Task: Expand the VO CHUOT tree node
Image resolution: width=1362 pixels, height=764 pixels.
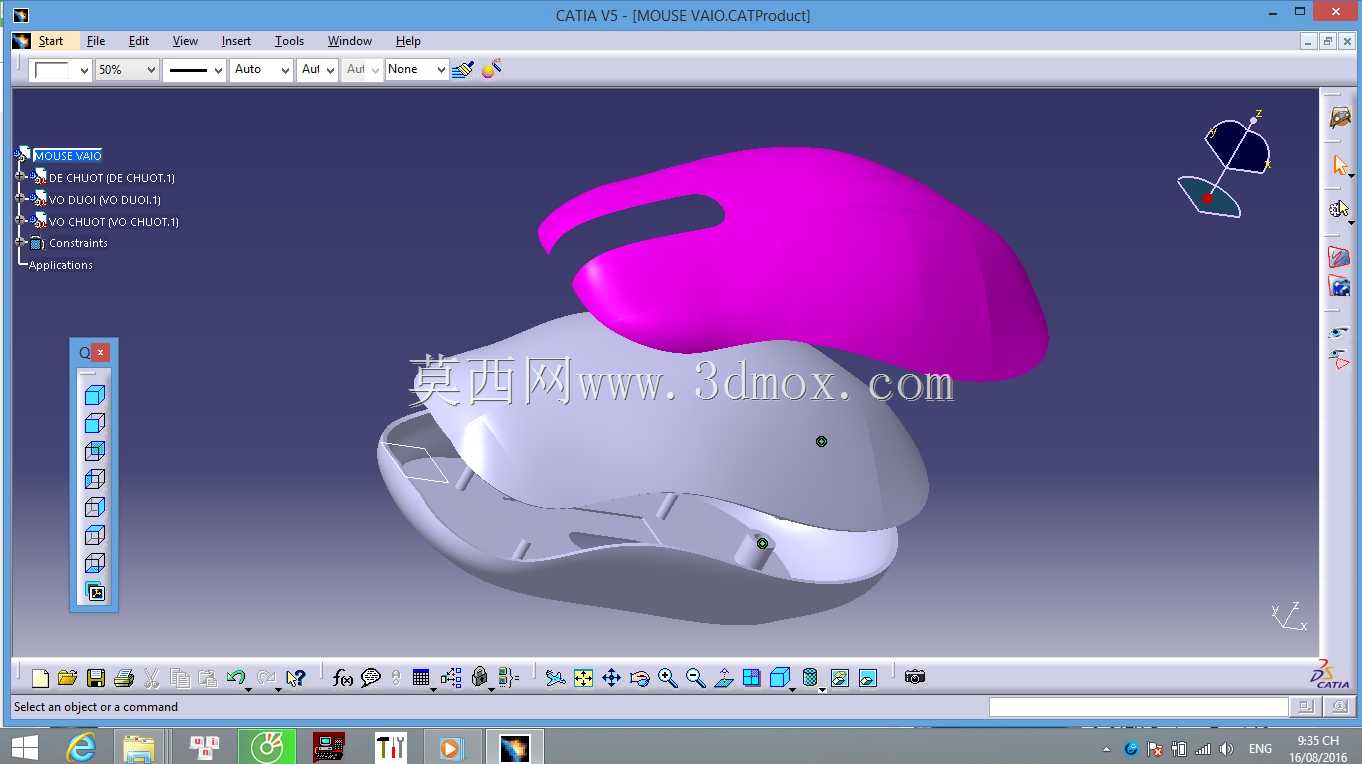Action: click(20, 220)
